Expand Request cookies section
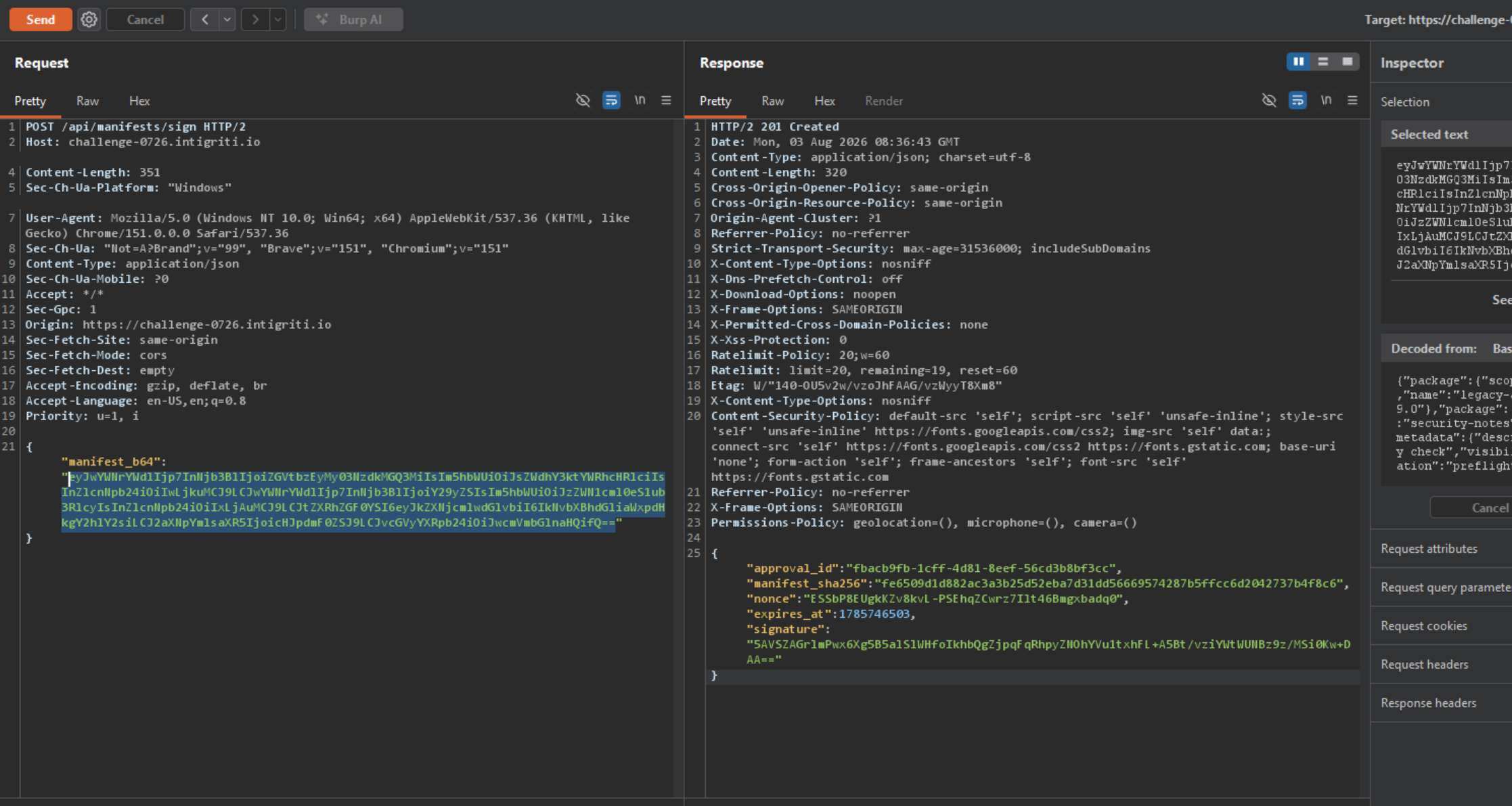The width and height of the screenshot is (1512, 806). coord(1442,626)
